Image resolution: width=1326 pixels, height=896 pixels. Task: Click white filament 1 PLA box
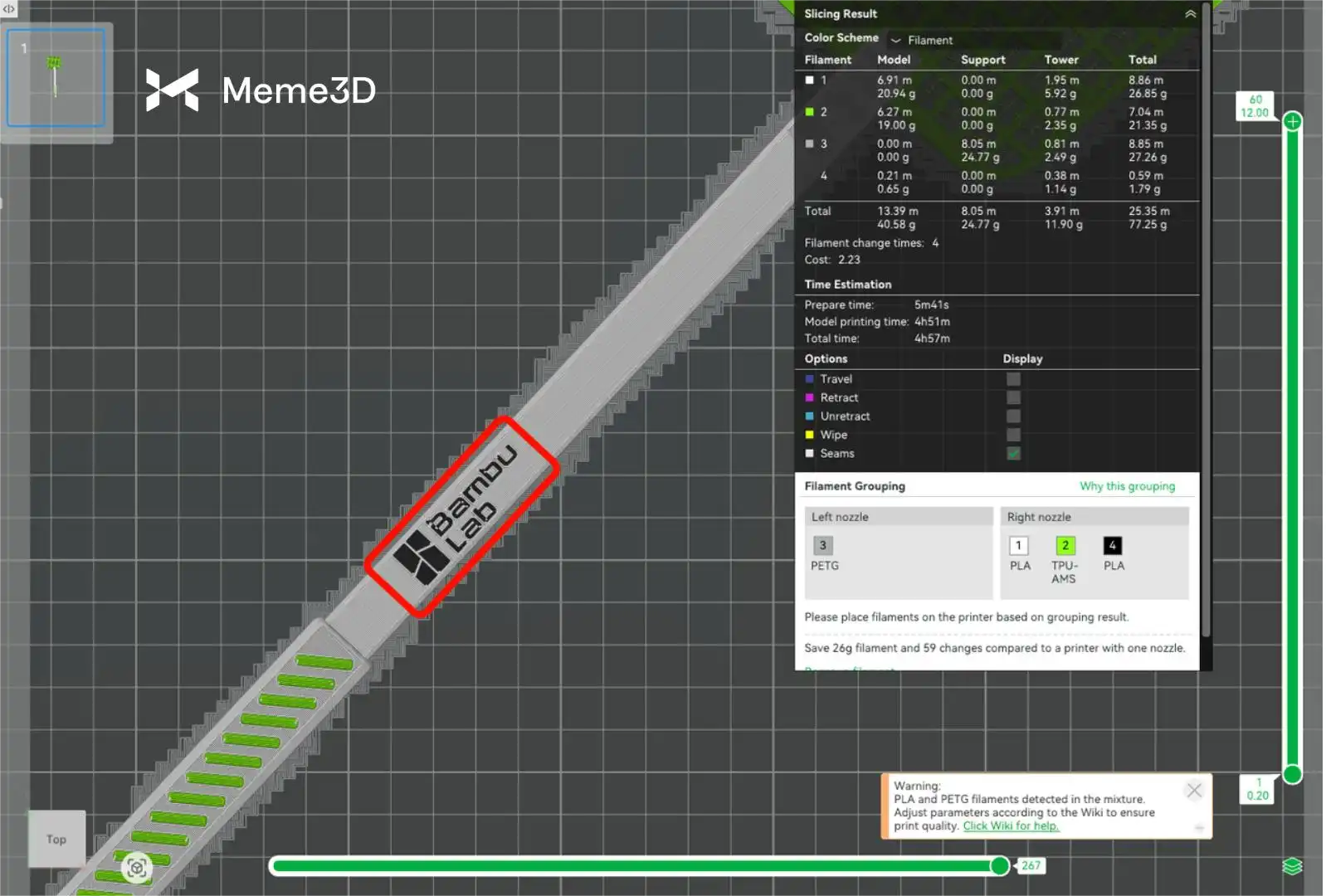[x=1018, y=546]
